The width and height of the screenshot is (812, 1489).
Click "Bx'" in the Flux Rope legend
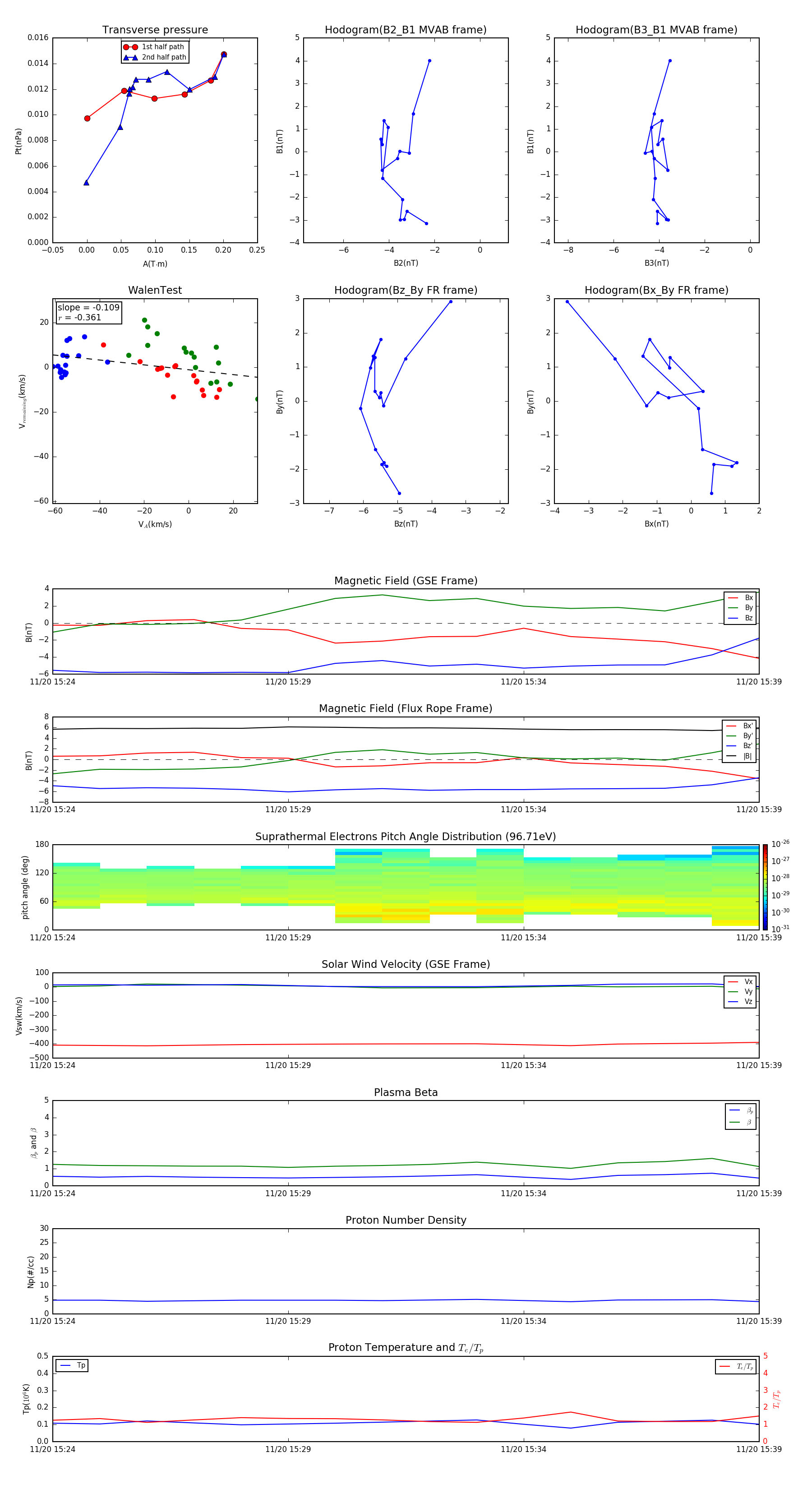click(740, 726)
